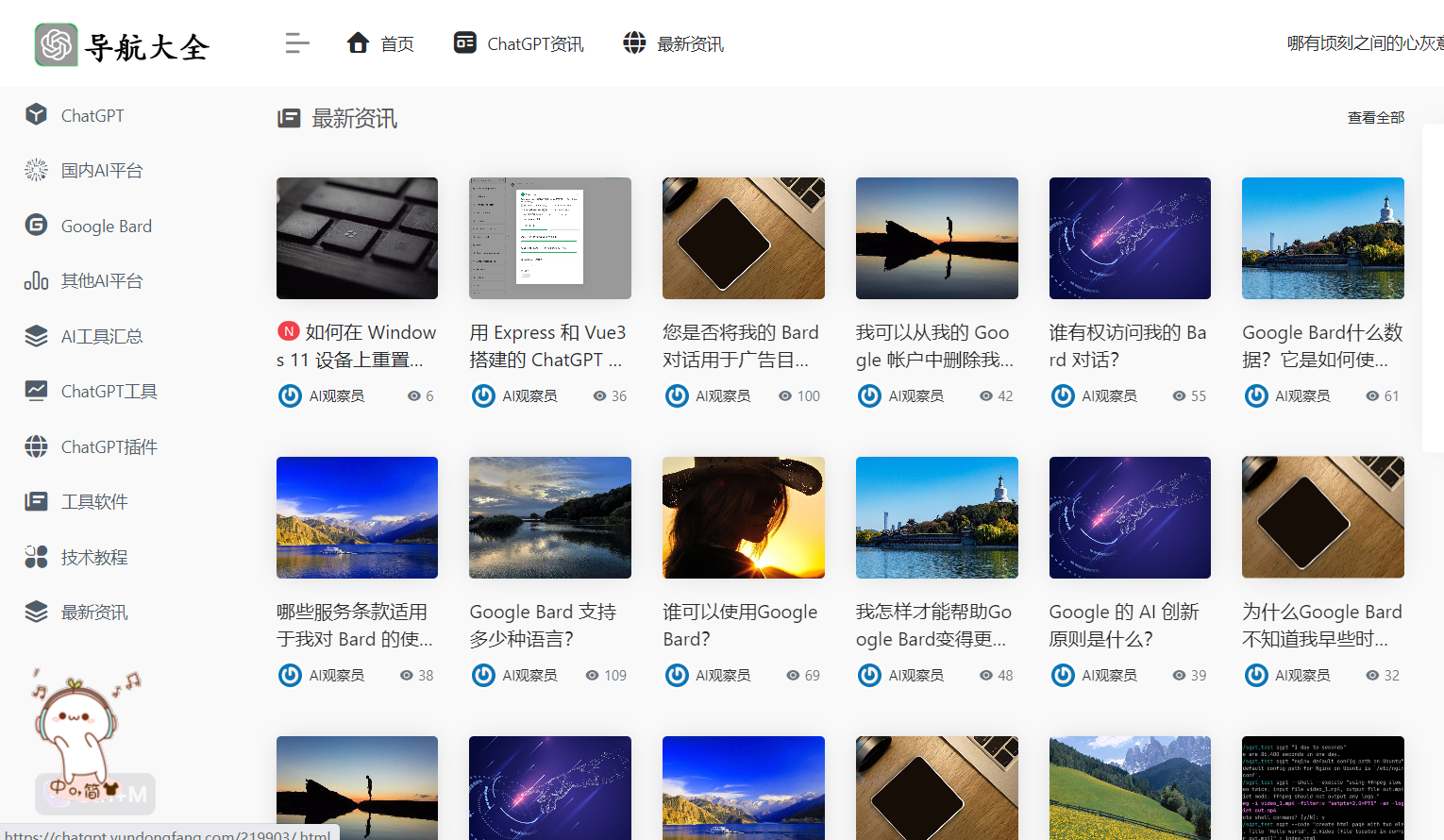Open article 我怎样才能帮助Google Bard变得更
This screenshot has height=840, width=1444.
coord(934,625)
